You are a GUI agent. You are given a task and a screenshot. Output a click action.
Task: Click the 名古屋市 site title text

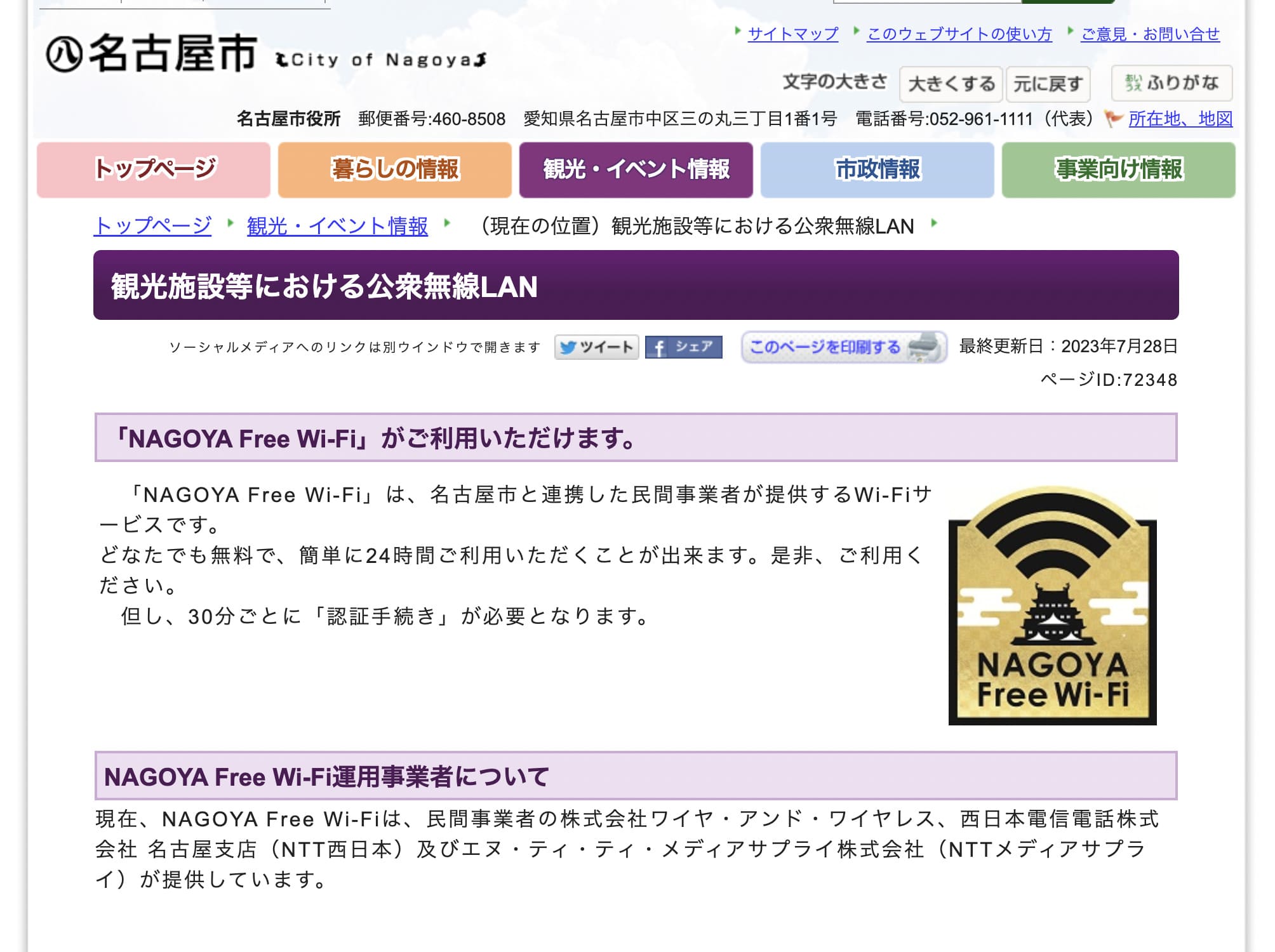173,53
